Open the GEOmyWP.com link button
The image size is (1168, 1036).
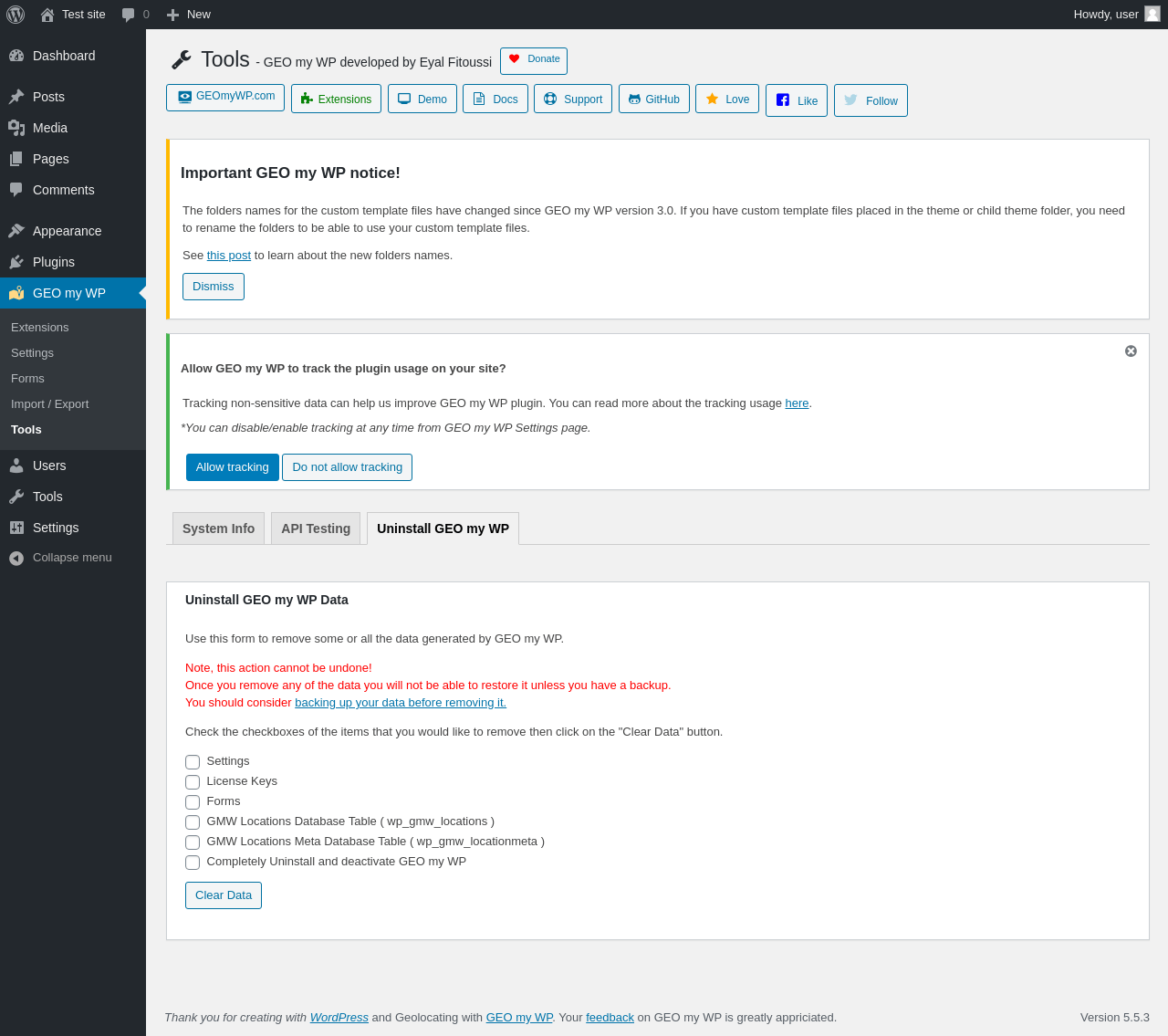coord(225,98)
